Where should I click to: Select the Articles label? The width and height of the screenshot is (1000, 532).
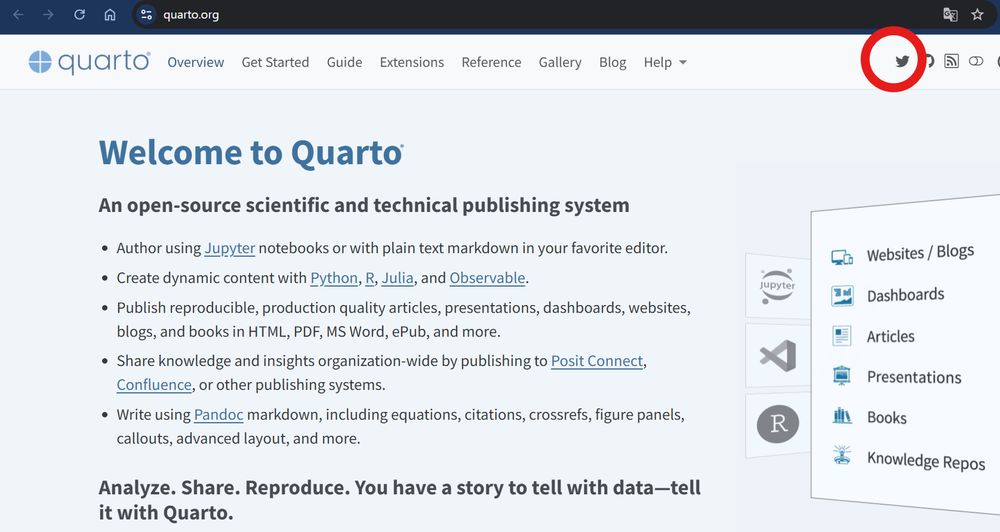point(890,336)
